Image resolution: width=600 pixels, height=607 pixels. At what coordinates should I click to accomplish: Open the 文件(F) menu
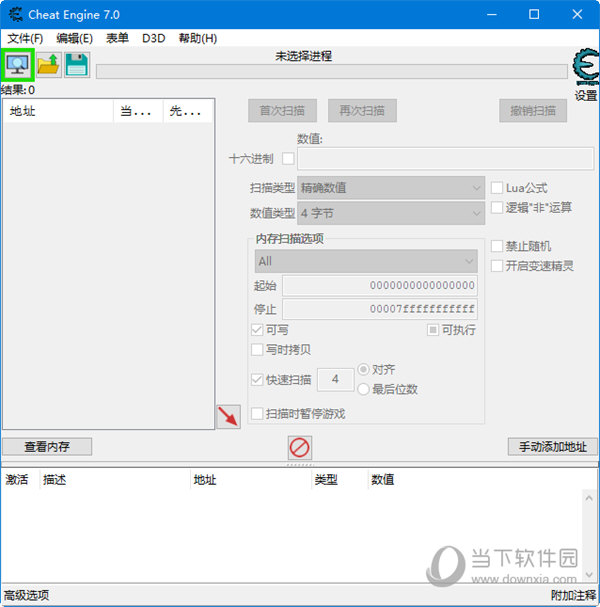(x=25, y=38)
